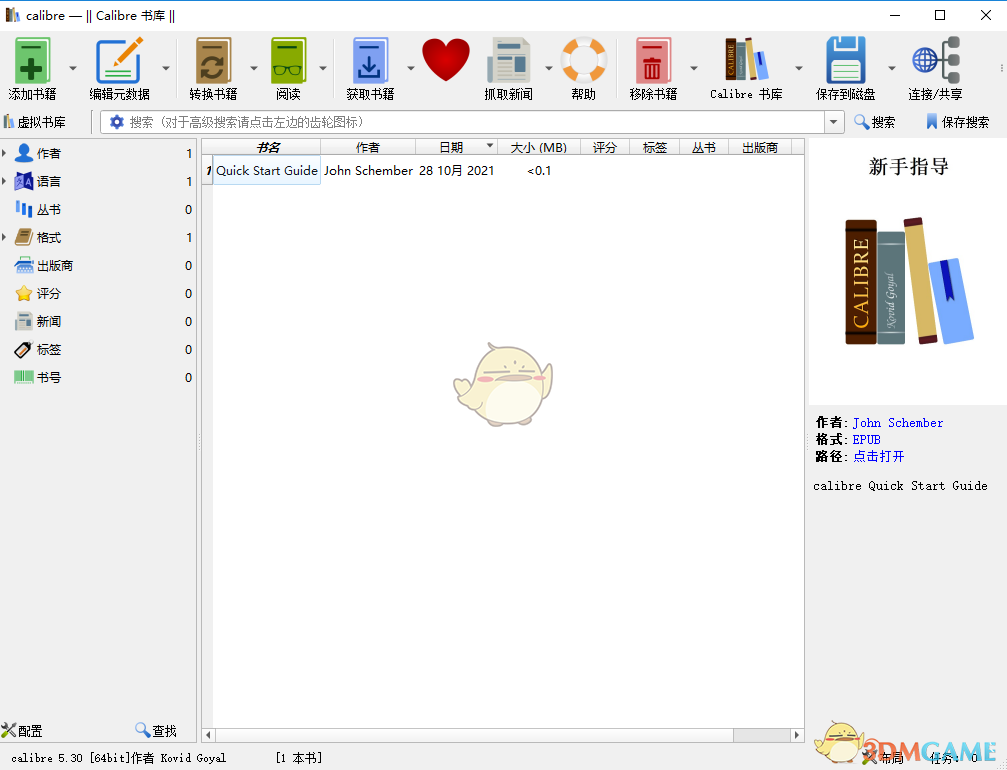Click the red heart donate icon
The width and height of the screenshot is (1007, 770).
tap(446, 58)
